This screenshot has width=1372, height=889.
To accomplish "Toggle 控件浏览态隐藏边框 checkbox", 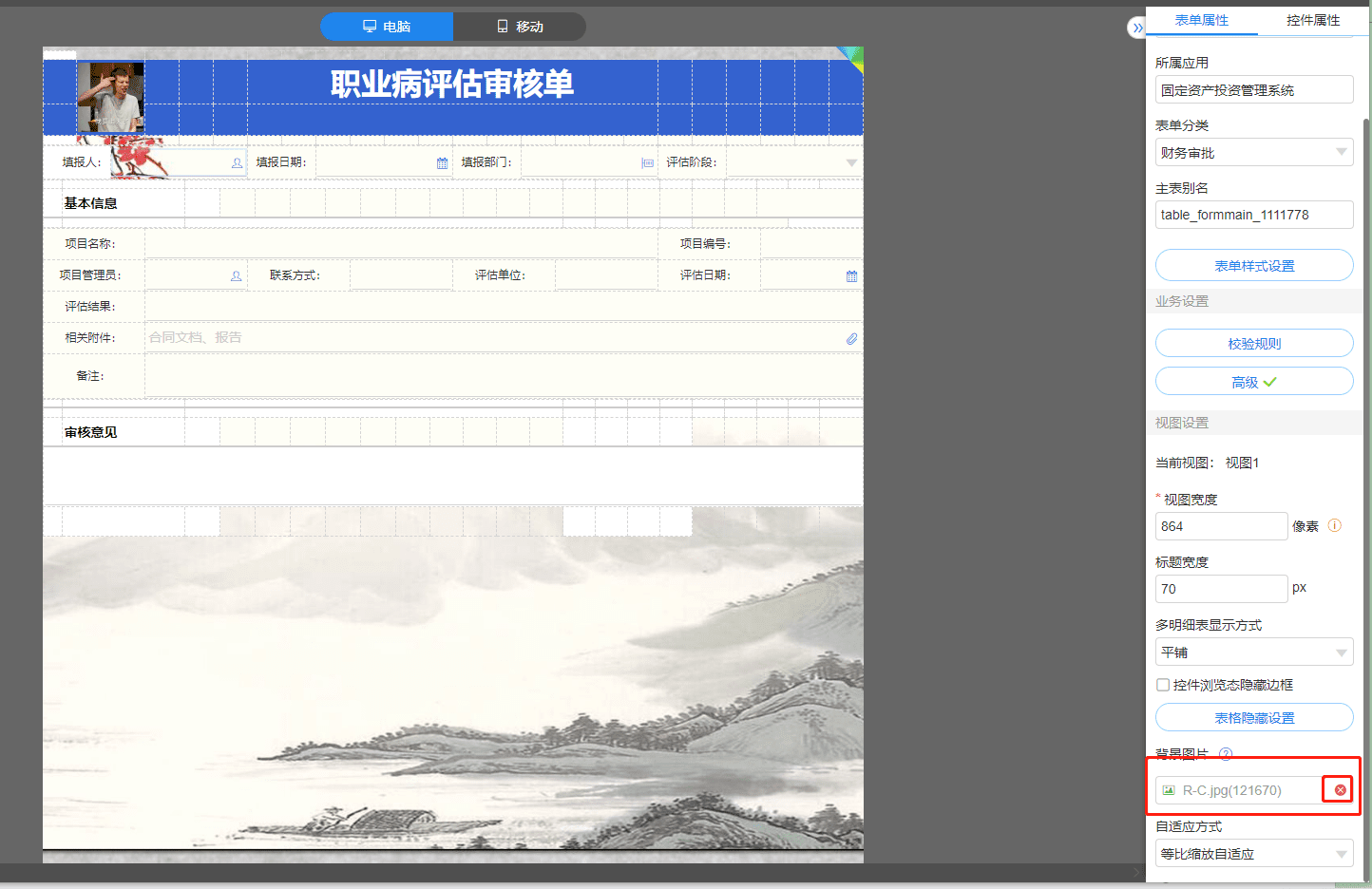I will pos(1163,685).
